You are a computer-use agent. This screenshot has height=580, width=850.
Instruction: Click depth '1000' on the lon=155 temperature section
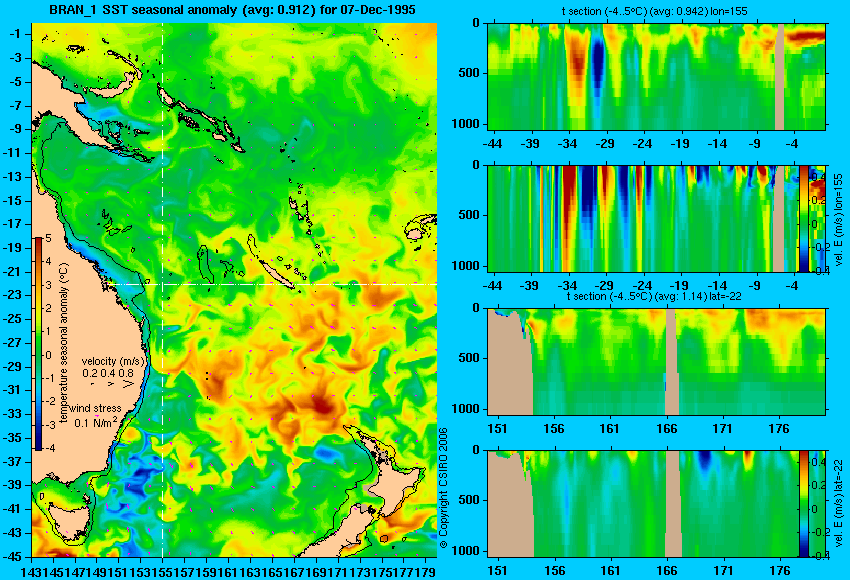(466, 124)
